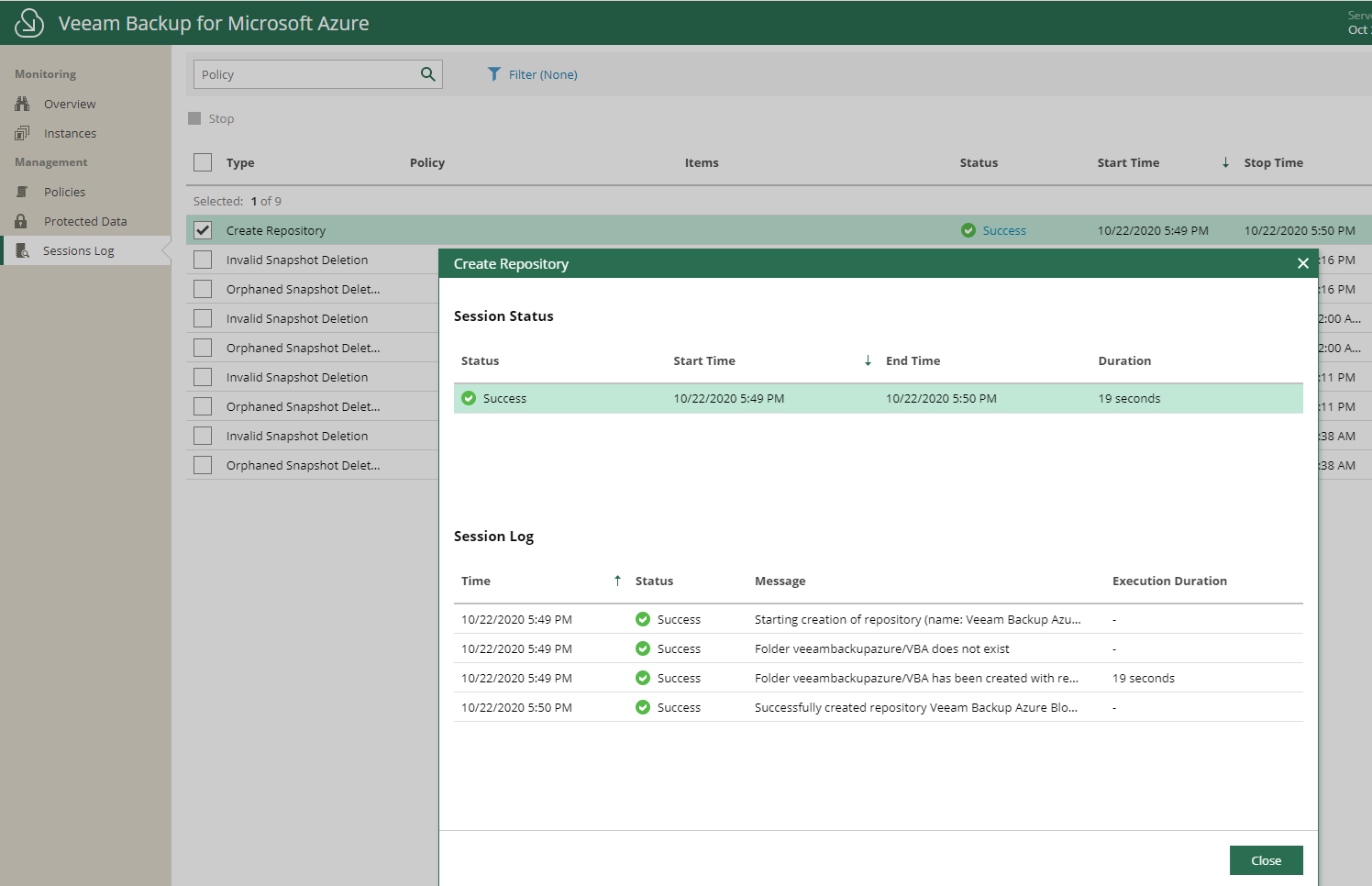Close the Create Repository dialog with X
The width and height of the screenshot is (1372, 886).
click(x=1302, y=263)
